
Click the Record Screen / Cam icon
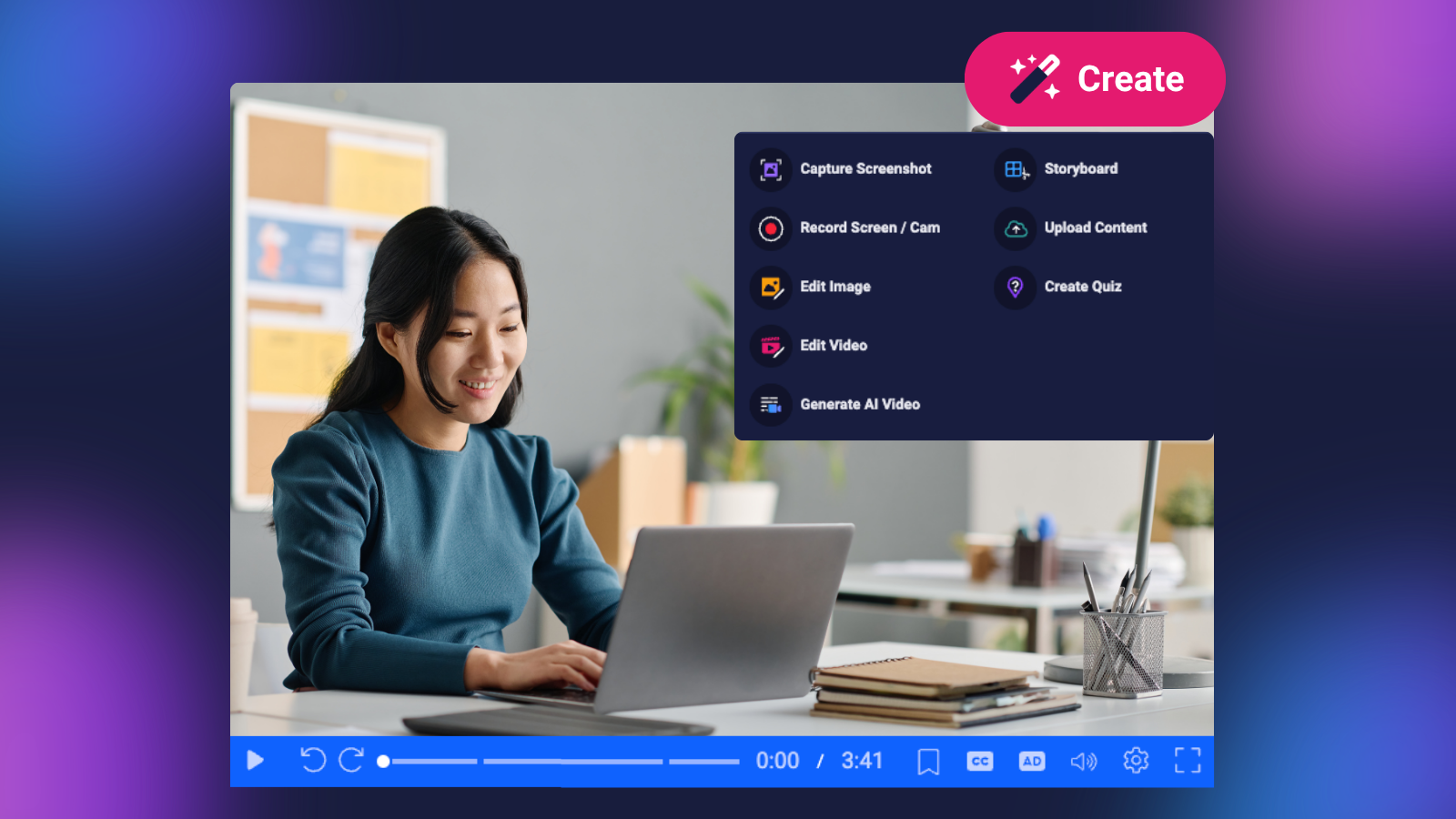click(x=771, y=228)
